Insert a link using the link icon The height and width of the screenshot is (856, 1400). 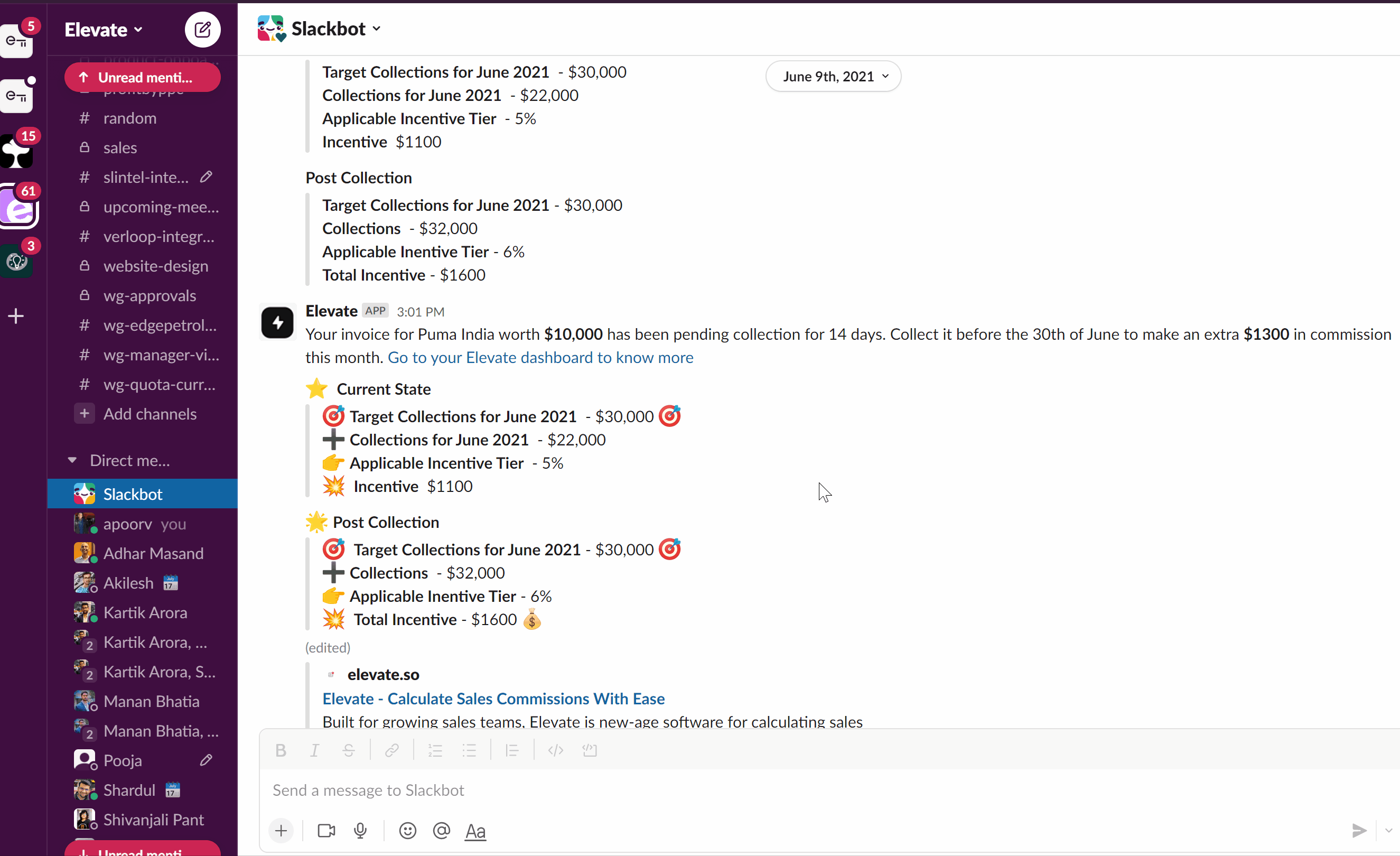click(x=391, y=750)
